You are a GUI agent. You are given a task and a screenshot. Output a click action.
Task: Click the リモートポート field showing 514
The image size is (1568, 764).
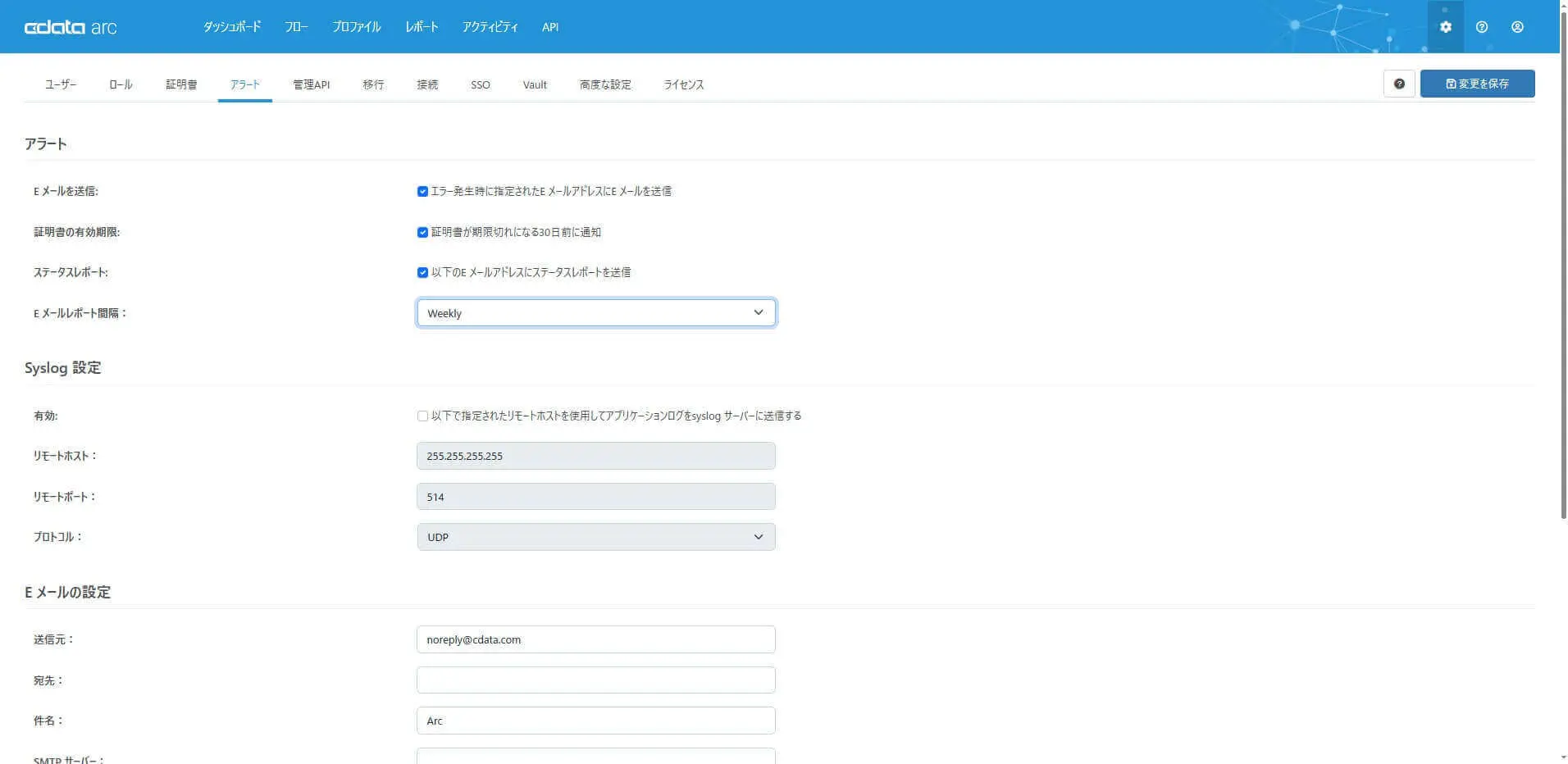596,497
